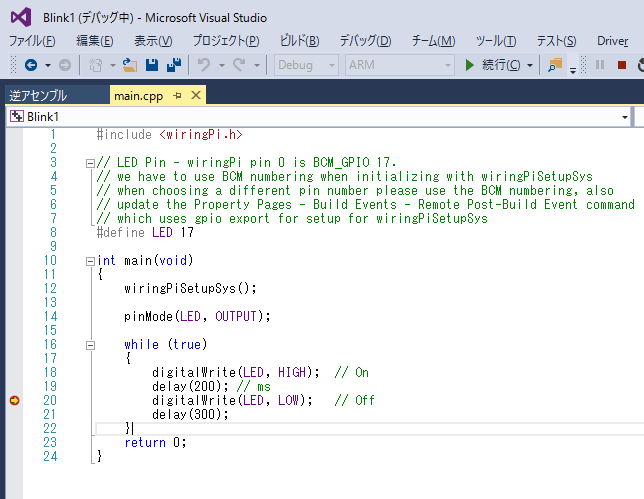
Task: Open the Undo history dropdown arrow
Action: [x=222, y=65]
